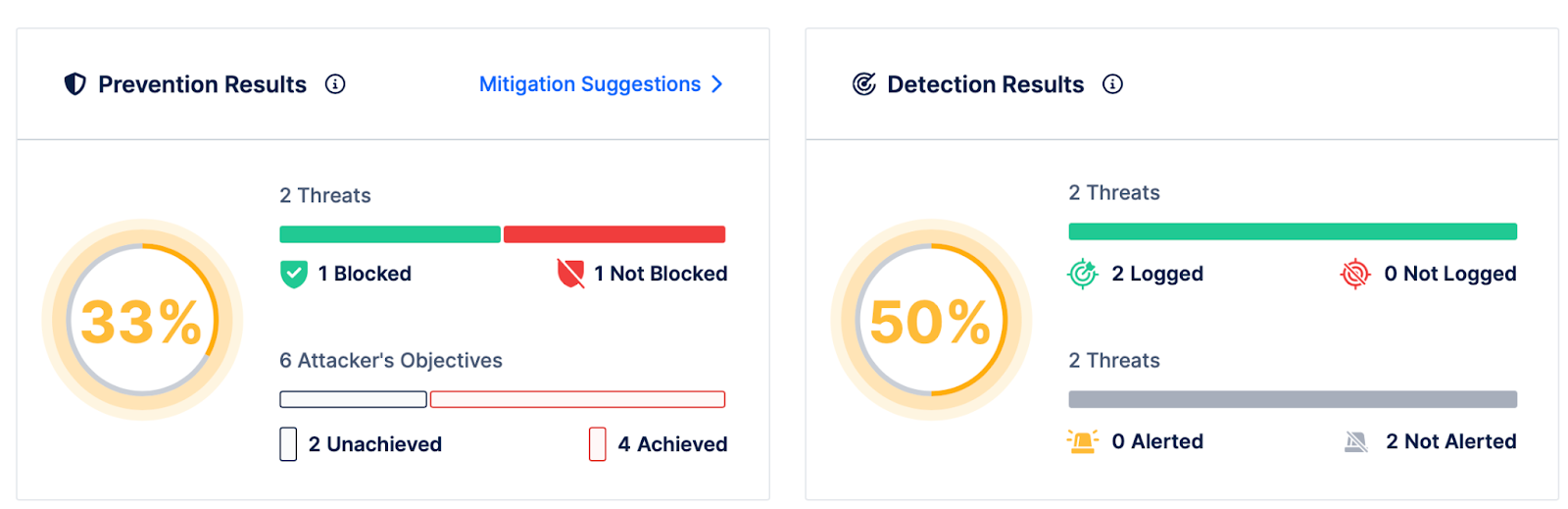Click the 33% prevention score gauge
This screenshot has height=509, width=1568.
coord(142,320)
